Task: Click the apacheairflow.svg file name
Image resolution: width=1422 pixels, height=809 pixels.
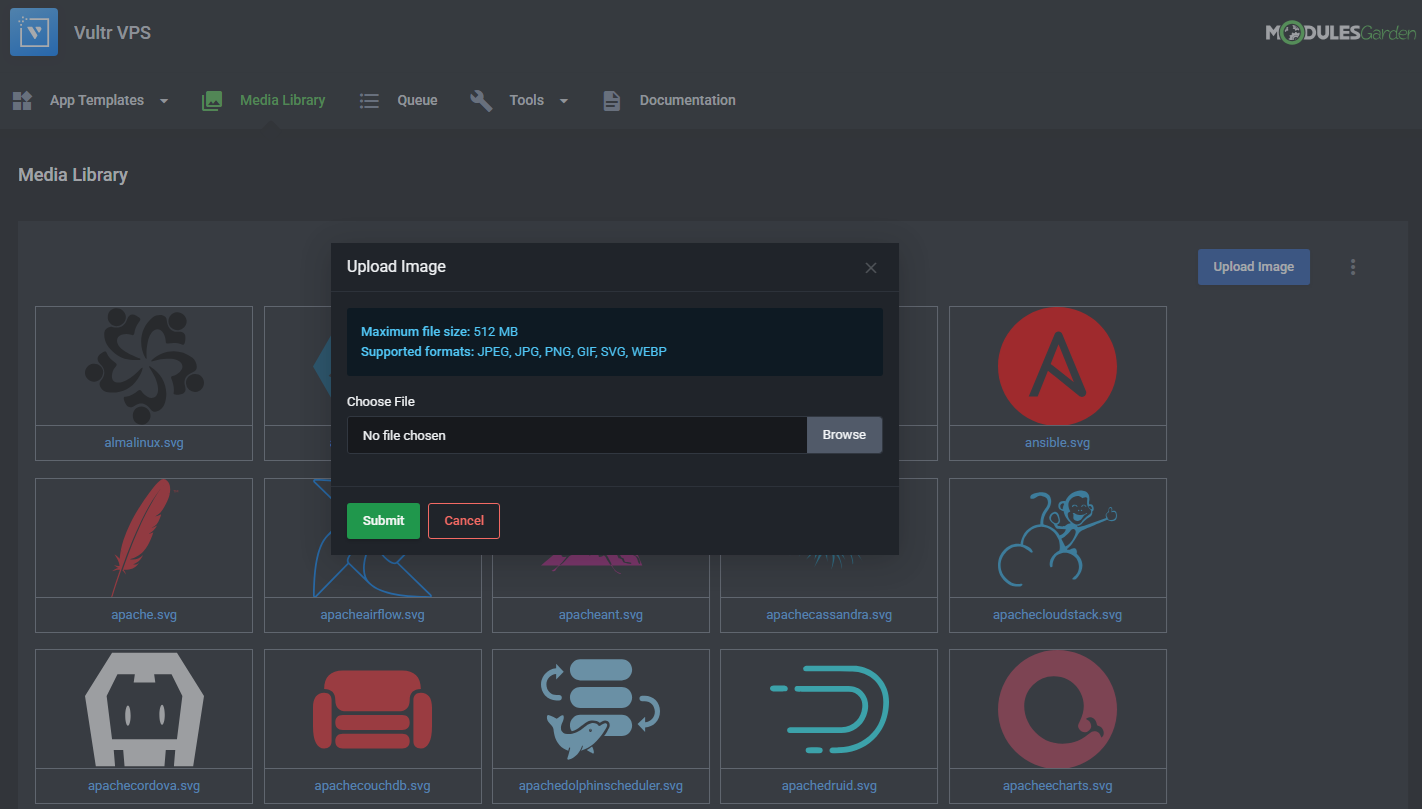Action: [373, 615]
